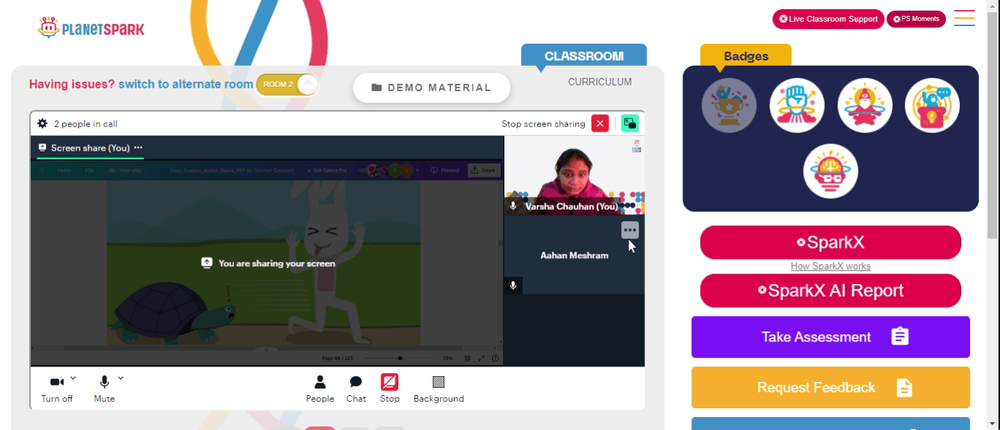Image resolution: width=1000 pixels, height=430 pixels.
Task: Open Screen share (You) three-dots options
Action: (138, 147)
